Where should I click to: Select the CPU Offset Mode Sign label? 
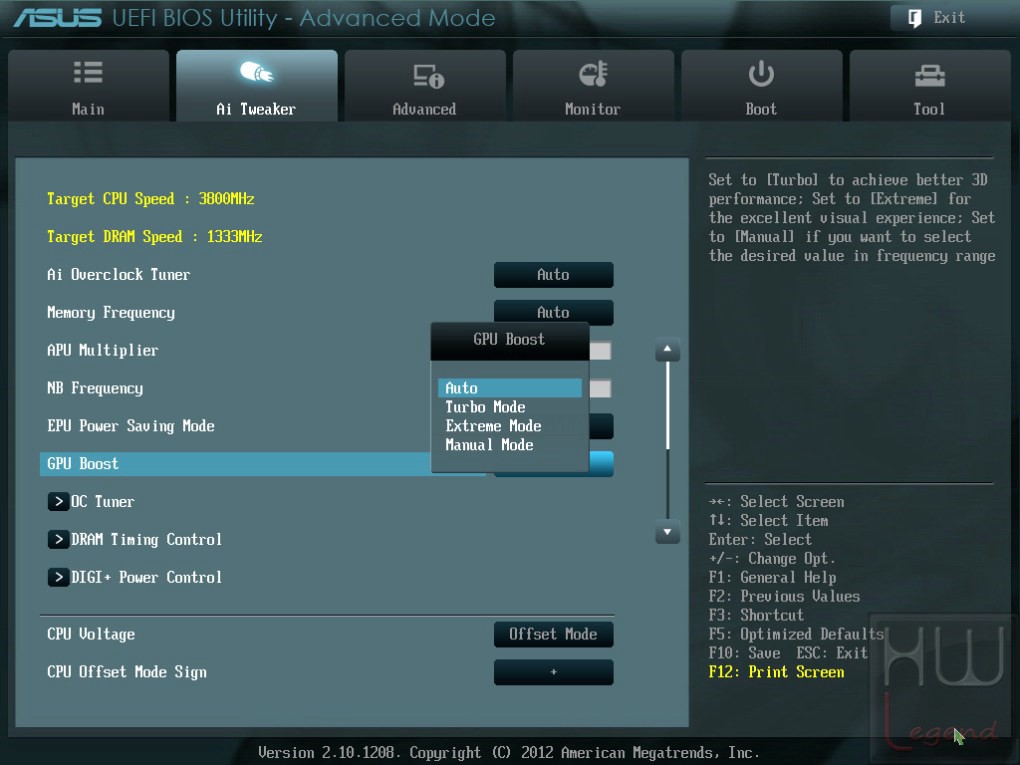pyautogui.click(x=126, y=672)
